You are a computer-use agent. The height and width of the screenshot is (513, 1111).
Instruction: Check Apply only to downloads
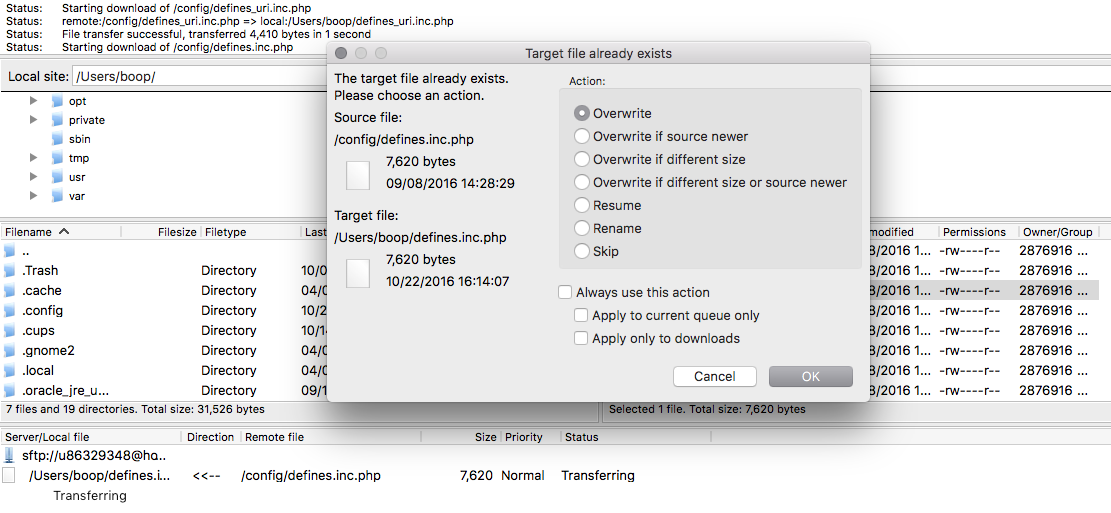(x=581, y=339)
